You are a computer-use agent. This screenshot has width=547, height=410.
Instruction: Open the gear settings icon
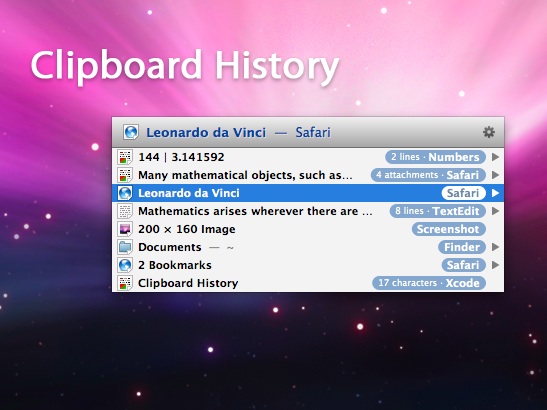point(489,132)
